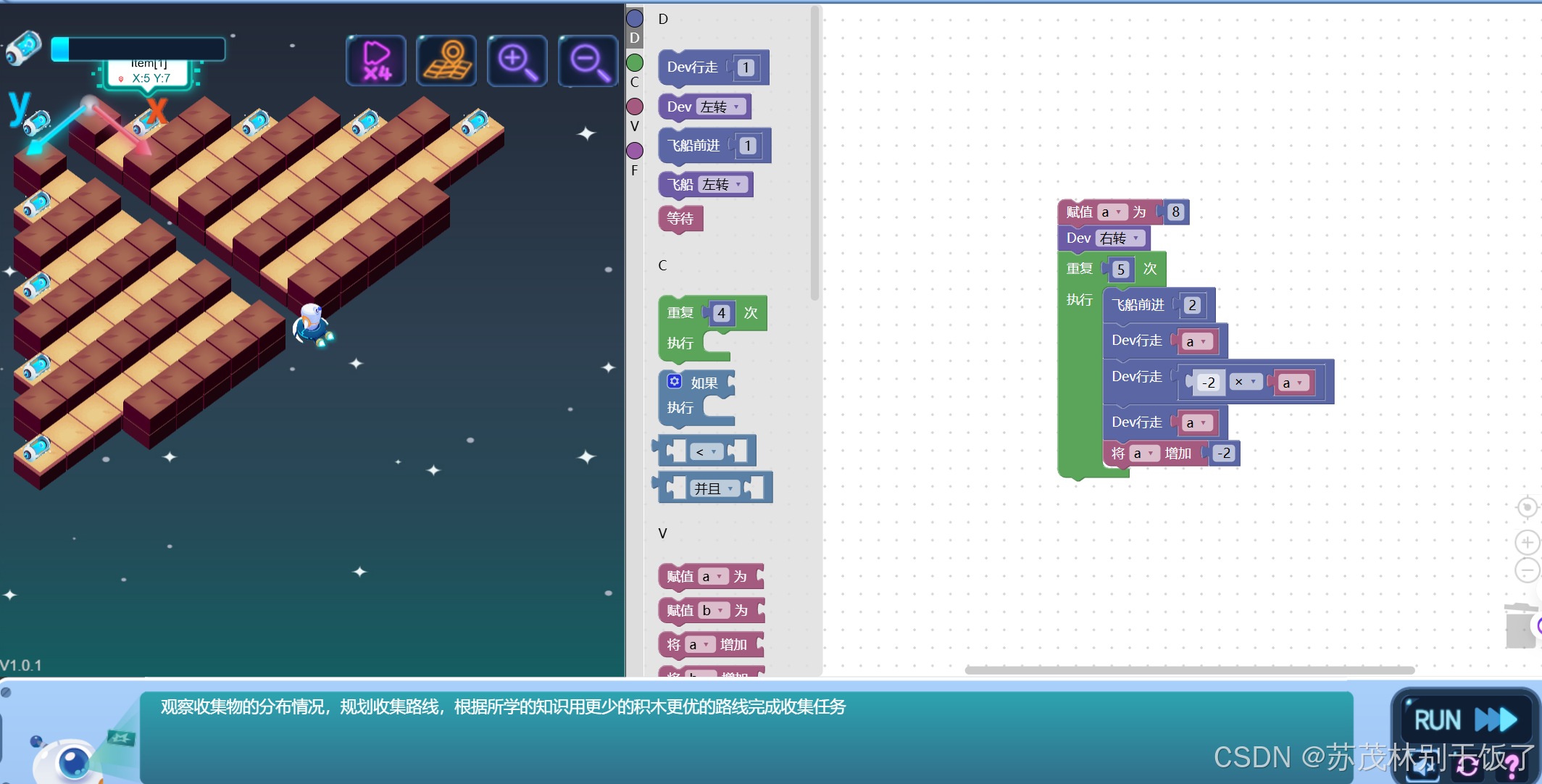Zoom out the game scene view

[588, 61]
